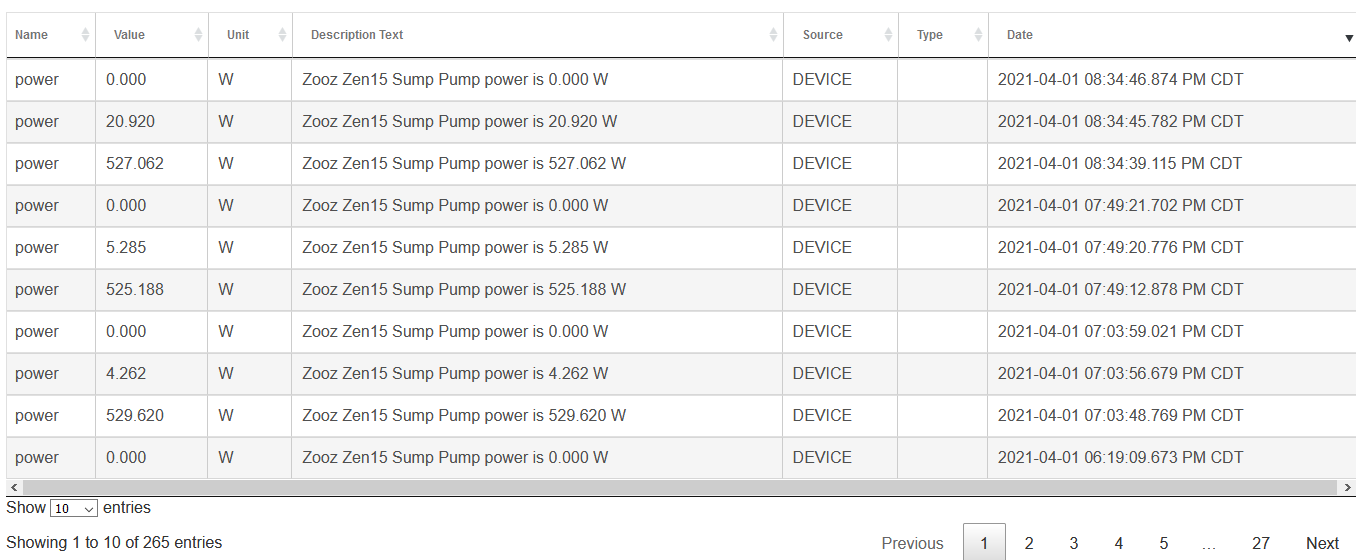Click Description Text column sort arrows
This screenshot has height=560, width=1365.
[x=773, y=35]
